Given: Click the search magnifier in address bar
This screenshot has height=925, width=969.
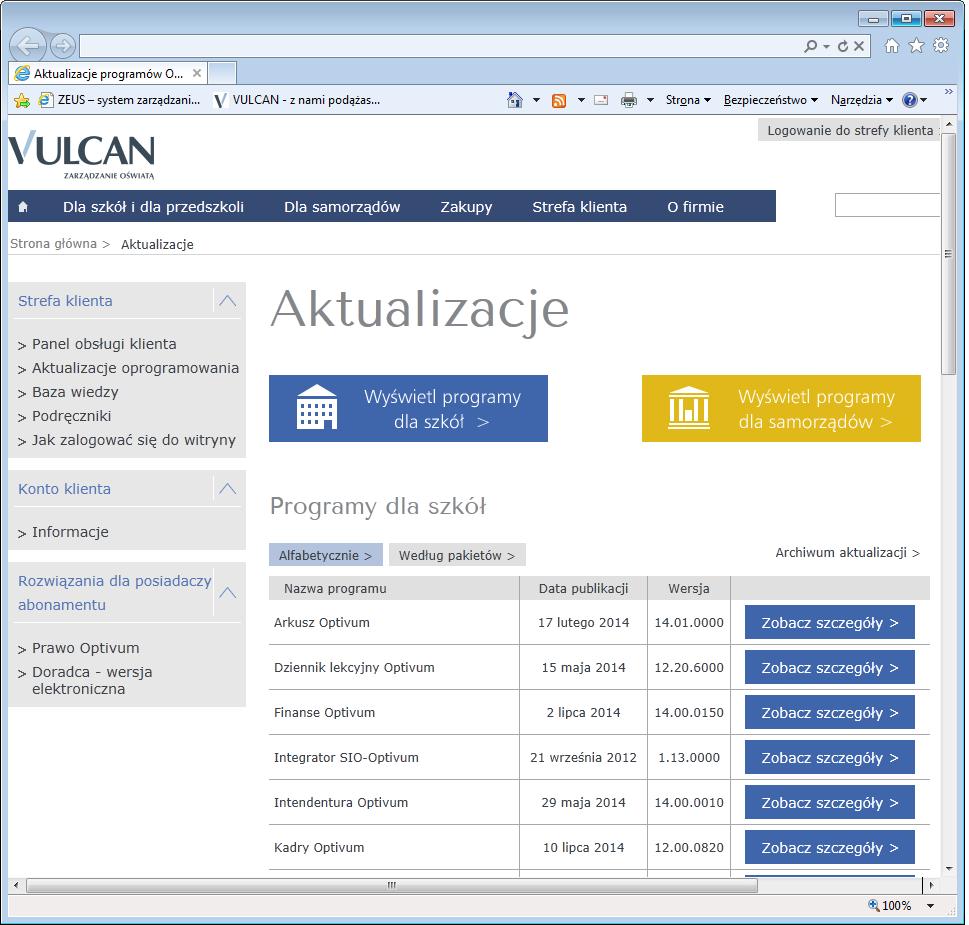Looking at the screenshot, I should (810, 46).
